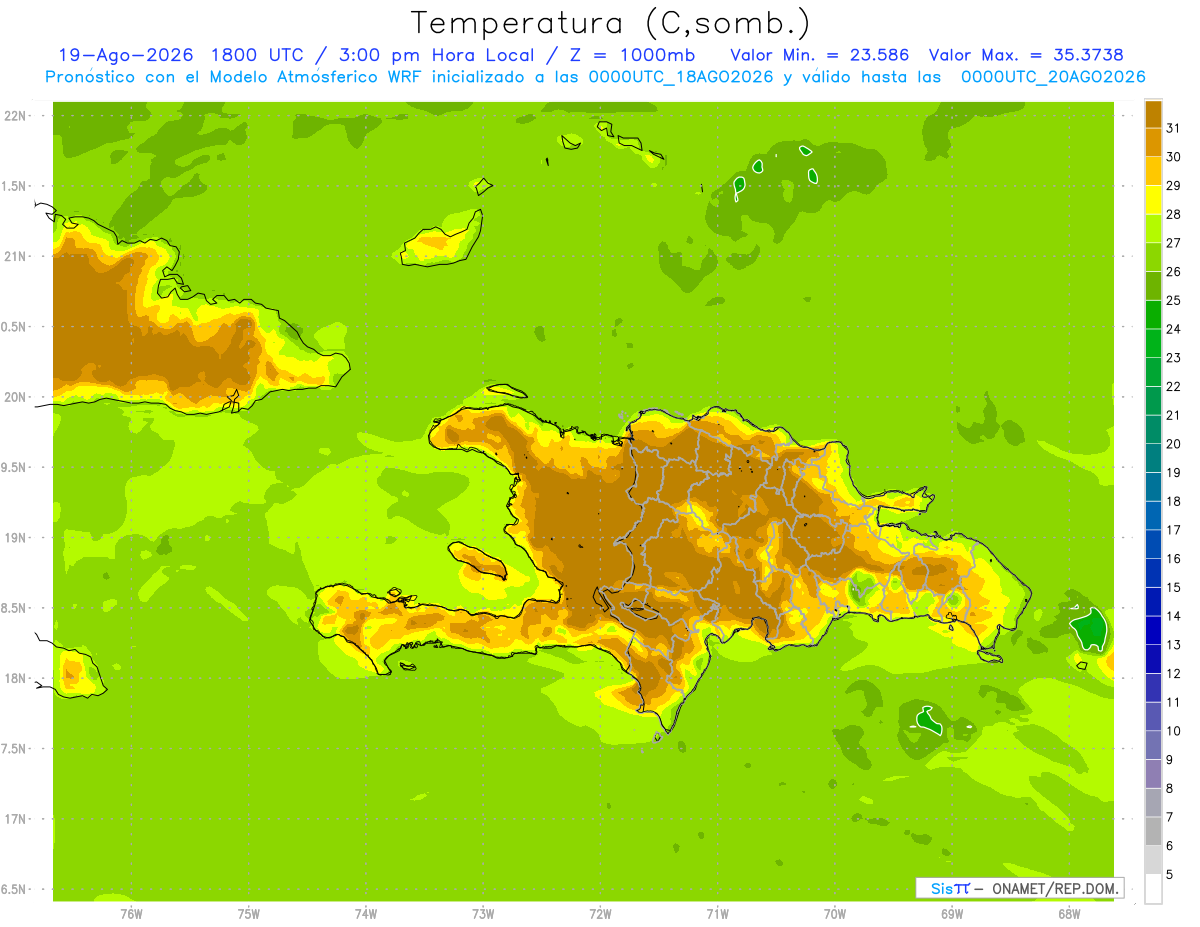Pick the yellow colorbar swatch between 28 and 29
Screen dimensions: 1200x927
click(1153, 200)
